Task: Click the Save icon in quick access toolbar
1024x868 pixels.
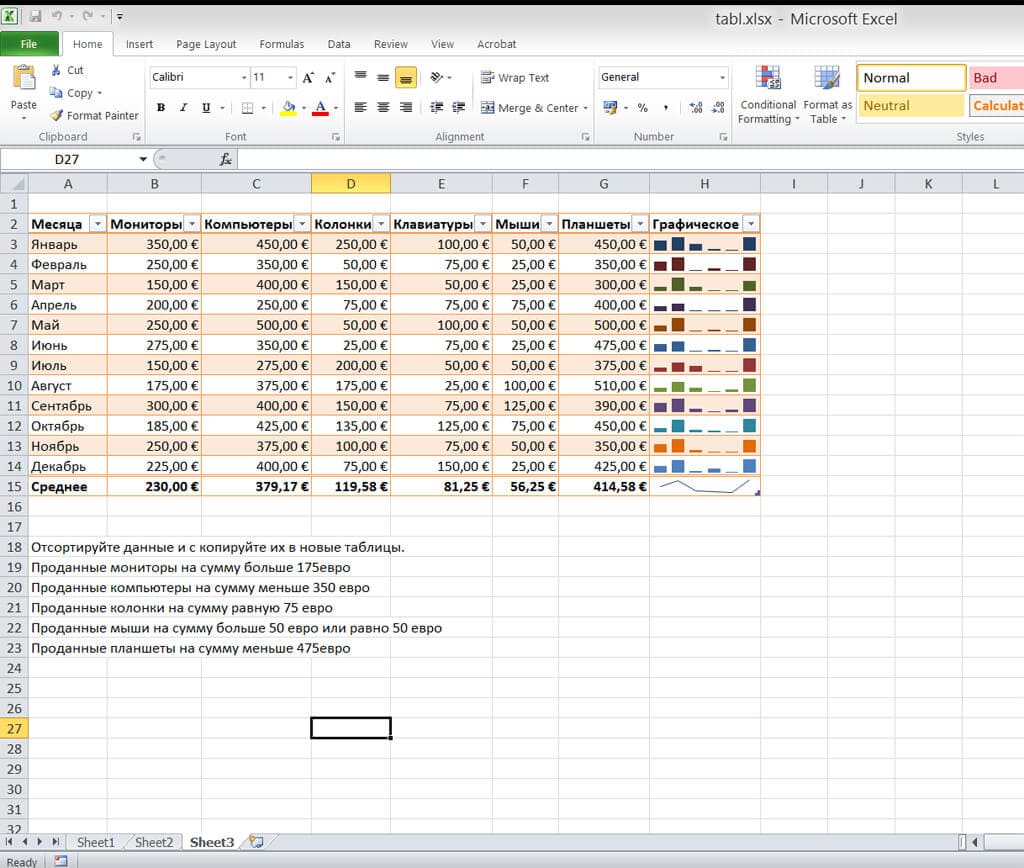Action: point(36,17)
